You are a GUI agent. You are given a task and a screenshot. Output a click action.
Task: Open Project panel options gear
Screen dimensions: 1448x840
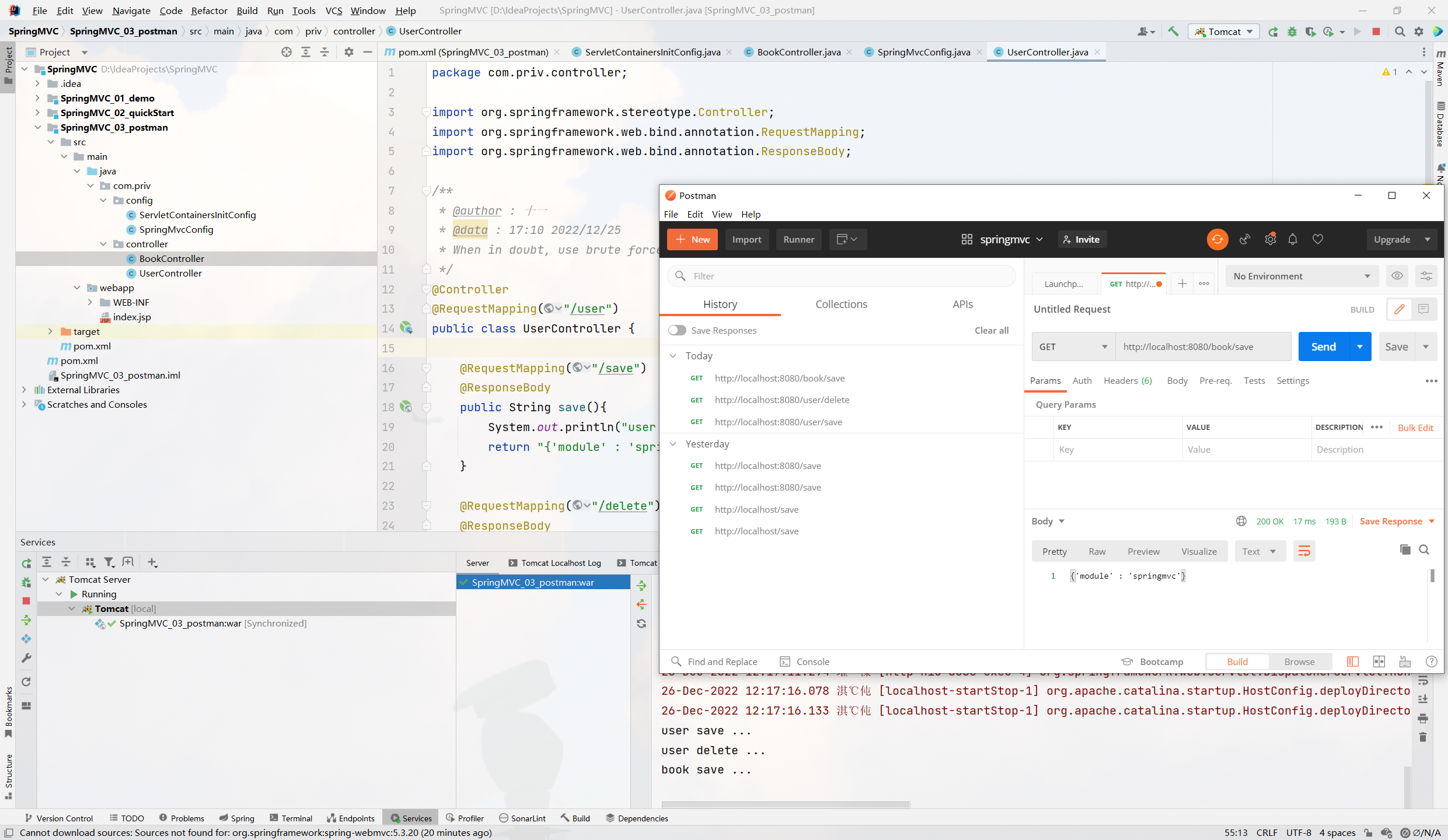[x=349, y=52]
